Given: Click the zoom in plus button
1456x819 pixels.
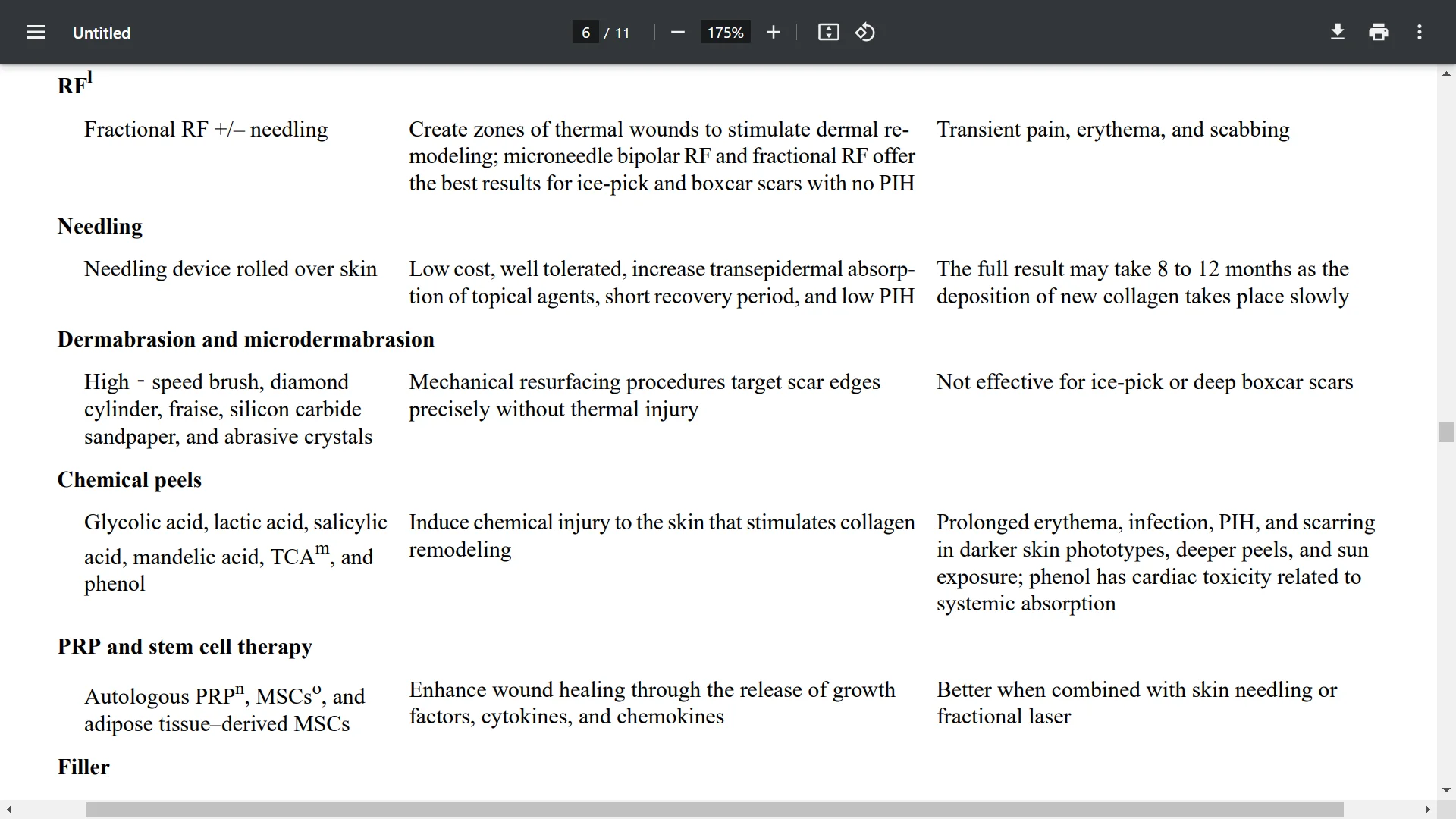Looking at the screenshot, I should (x=774, y=33).
